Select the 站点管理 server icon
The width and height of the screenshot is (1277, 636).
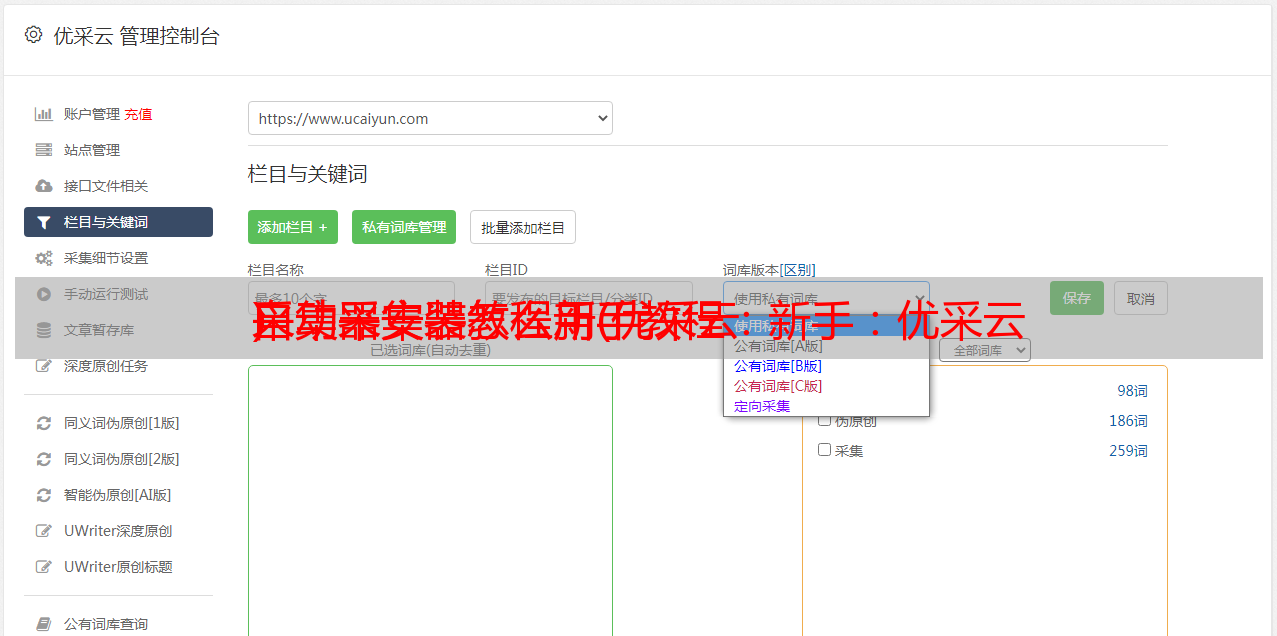pos(43,150)
